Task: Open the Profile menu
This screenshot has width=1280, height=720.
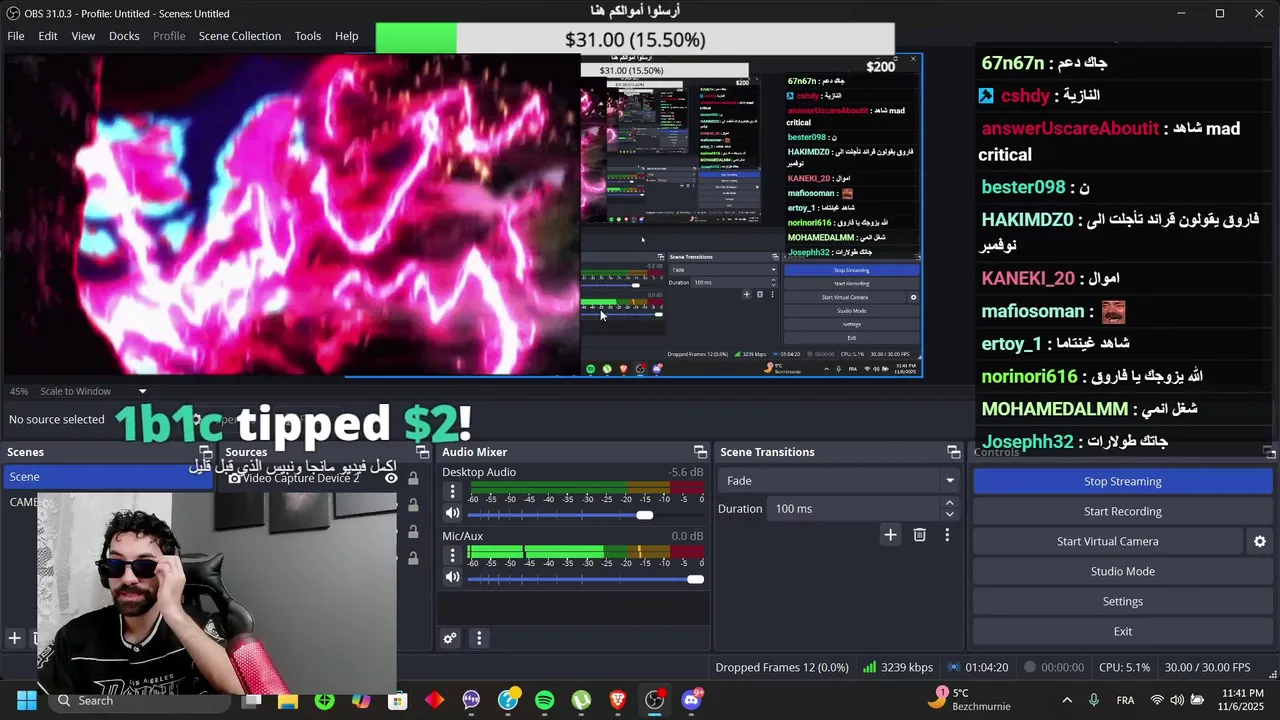Action: click(x=169, y=36)
